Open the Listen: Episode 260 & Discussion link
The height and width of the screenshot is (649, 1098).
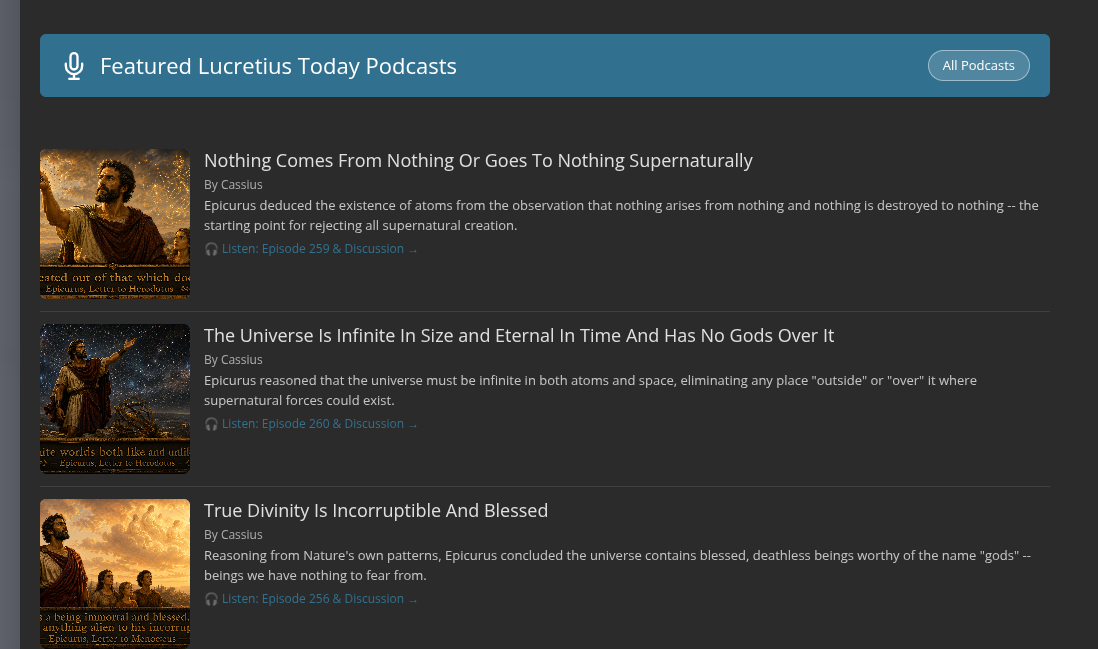coord(312,424)
